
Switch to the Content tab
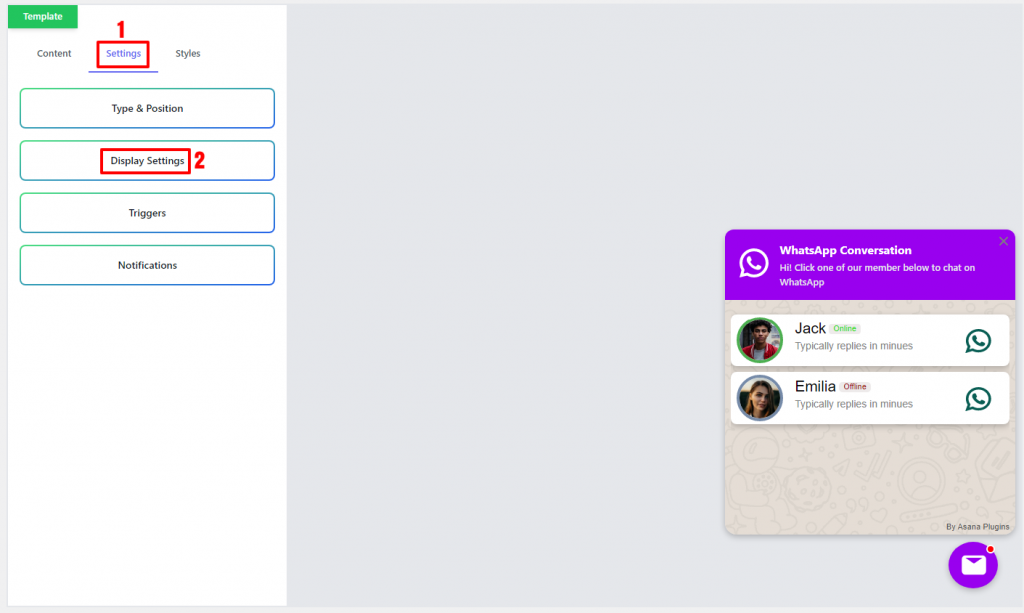(54, 53)
